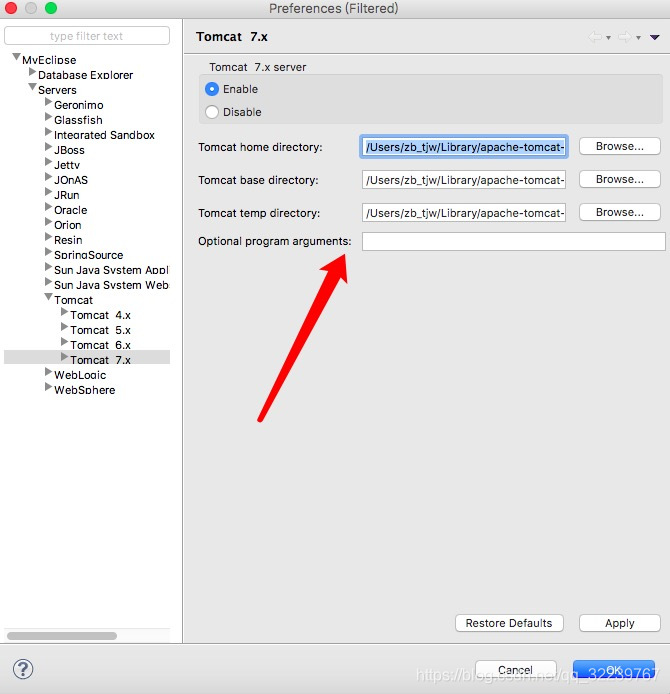Image resolution: width=670 pixels, height=694 pixels.
Task: Select the Disable radio button
Action: tap(212, 112)
